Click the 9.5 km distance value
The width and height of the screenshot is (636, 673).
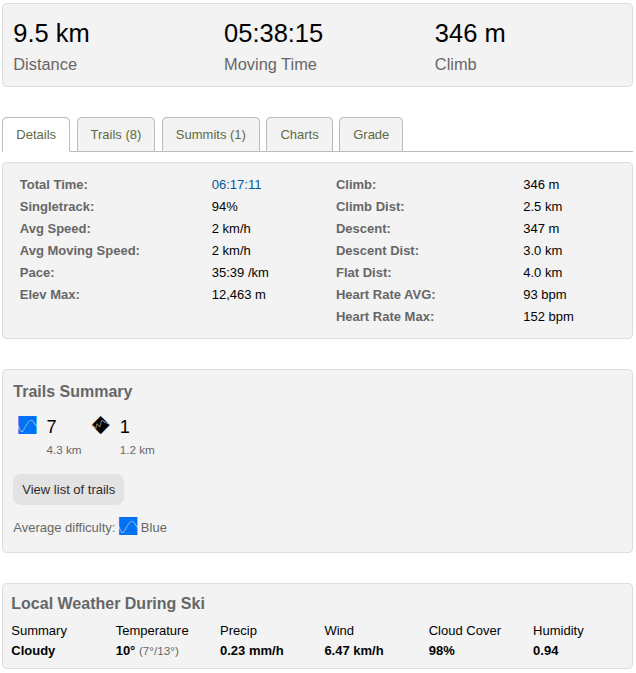[x=51, y=34]
